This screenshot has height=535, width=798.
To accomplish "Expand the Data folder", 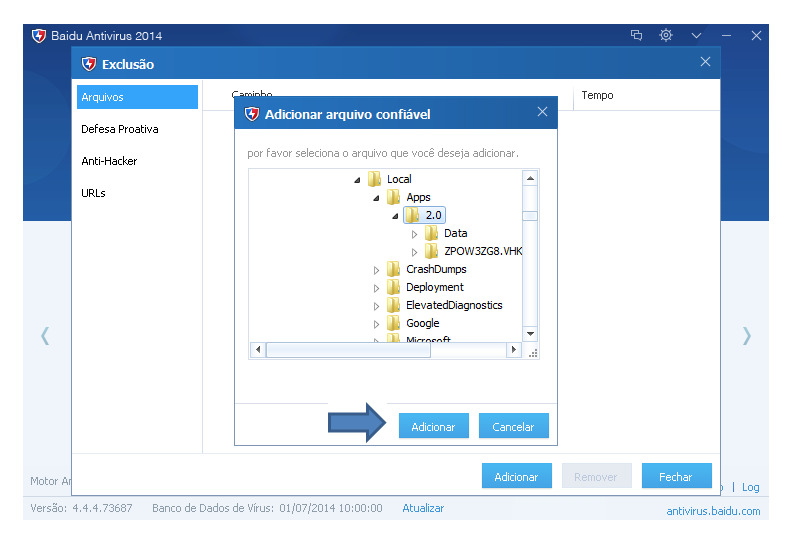I will pos(414,234).
